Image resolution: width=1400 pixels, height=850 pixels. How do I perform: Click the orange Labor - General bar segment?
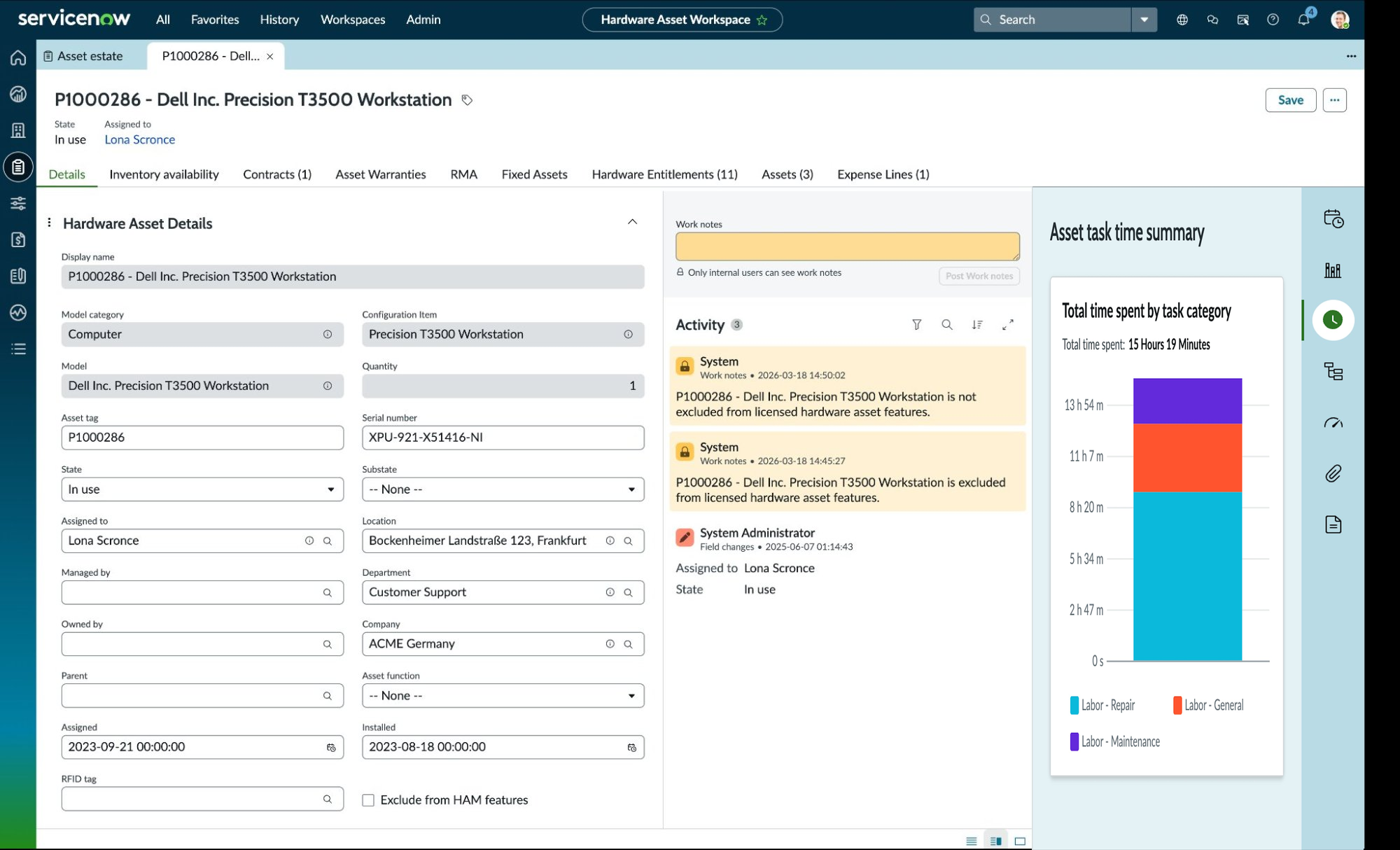coord(1187,458)
